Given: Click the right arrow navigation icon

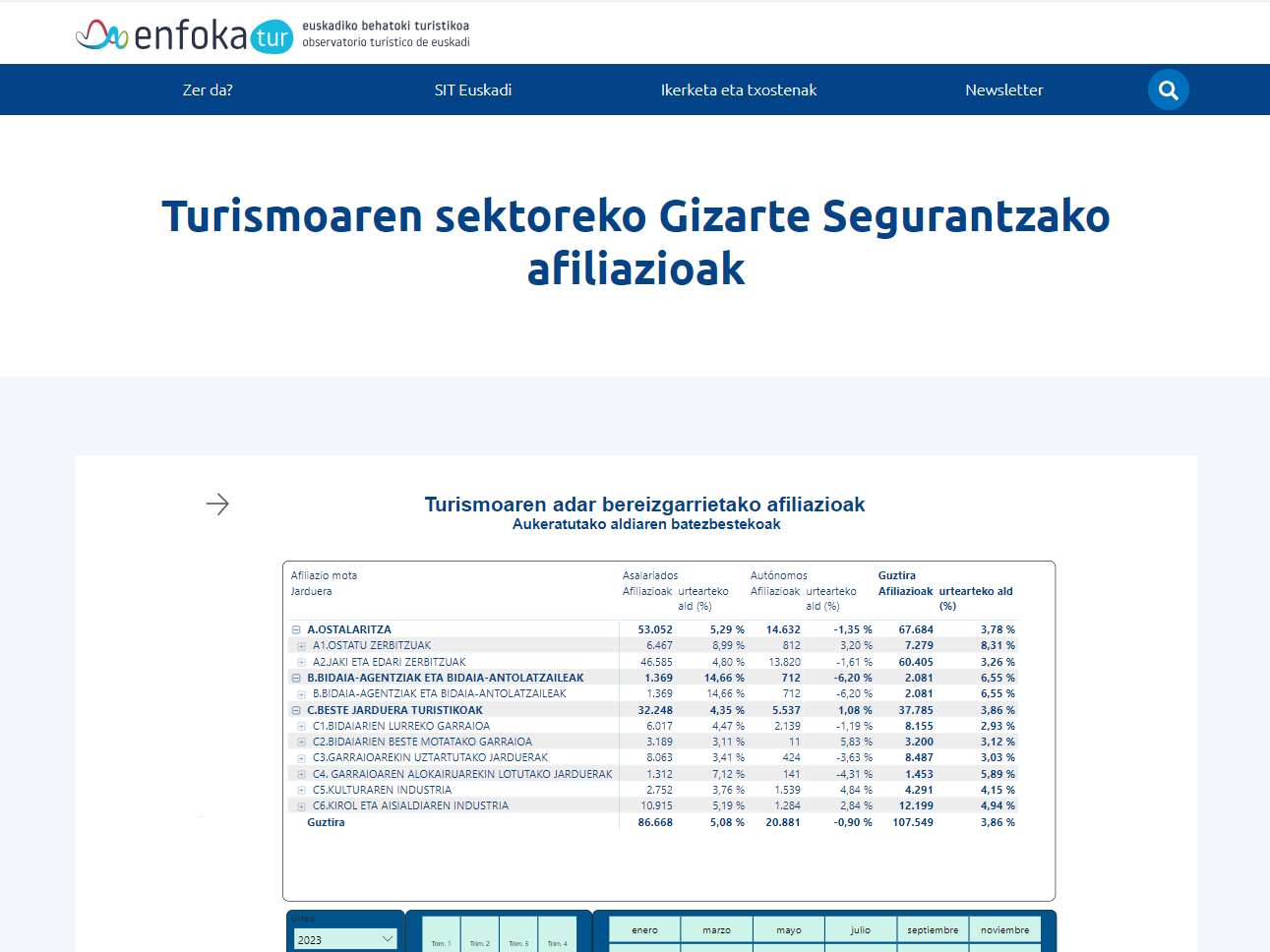Looking at the screenshot, I should point(217,505).
